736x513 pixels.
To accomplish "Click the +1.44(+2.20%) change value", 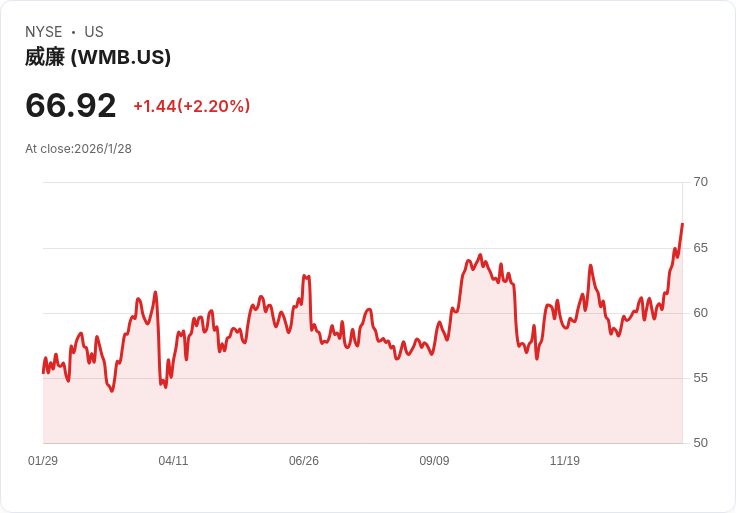I will [x=192, y=106].
